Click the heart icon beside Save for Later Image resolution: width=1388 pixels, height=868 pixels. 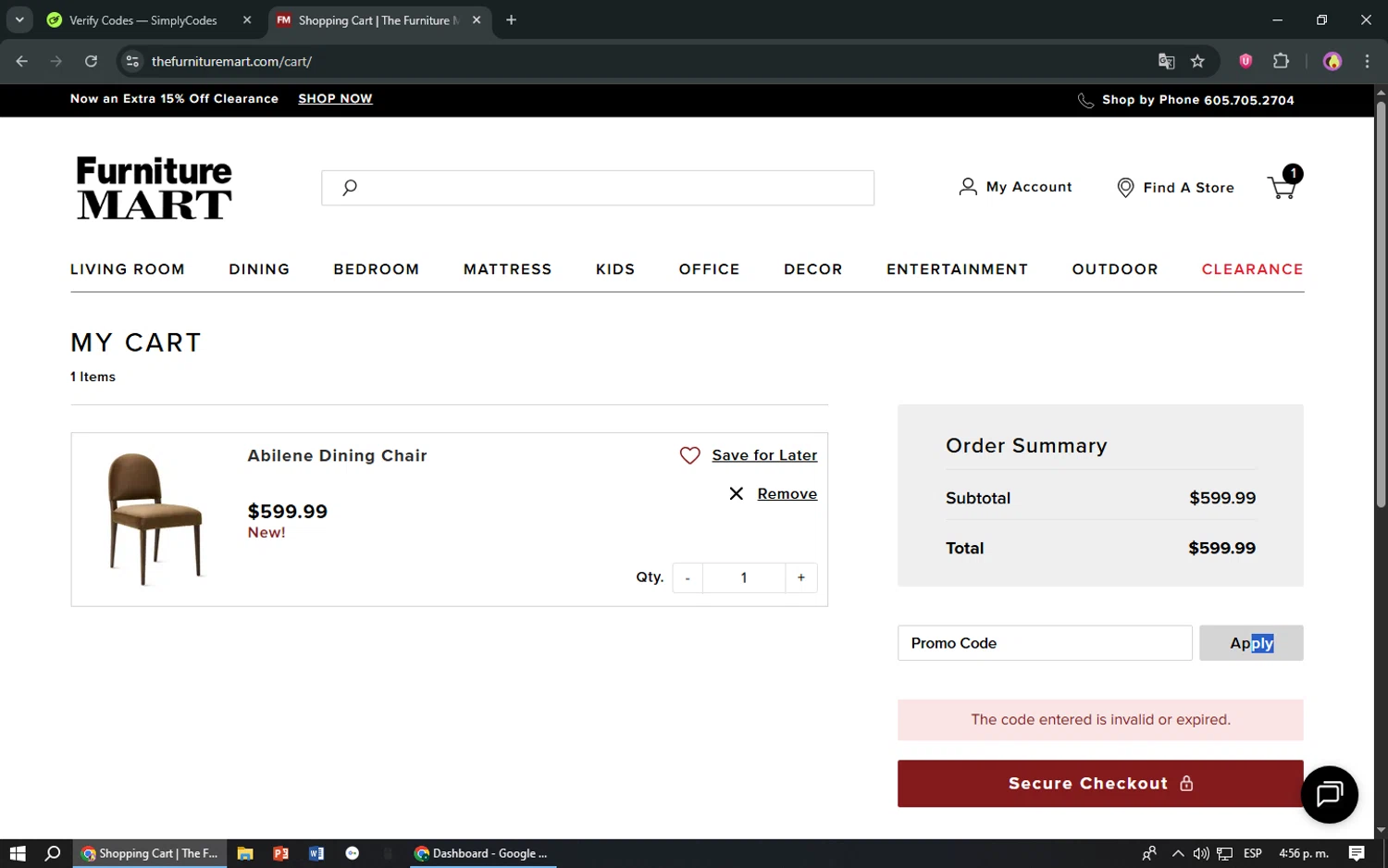click(x=689, y=455)
